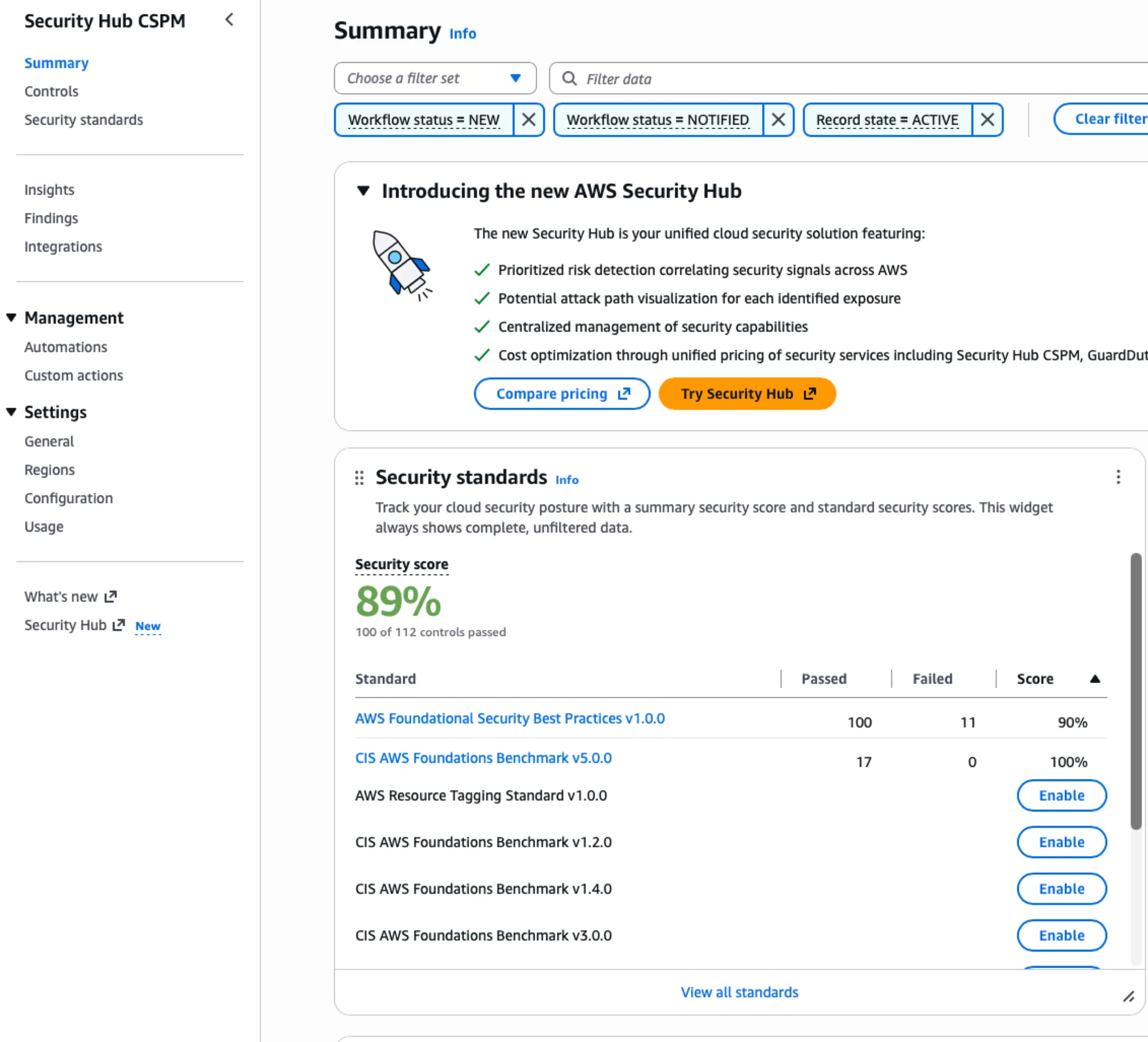Remove the Record state = ACTIVE filter
Viewport: 1148px width, 1042px height.
(987, 120)
